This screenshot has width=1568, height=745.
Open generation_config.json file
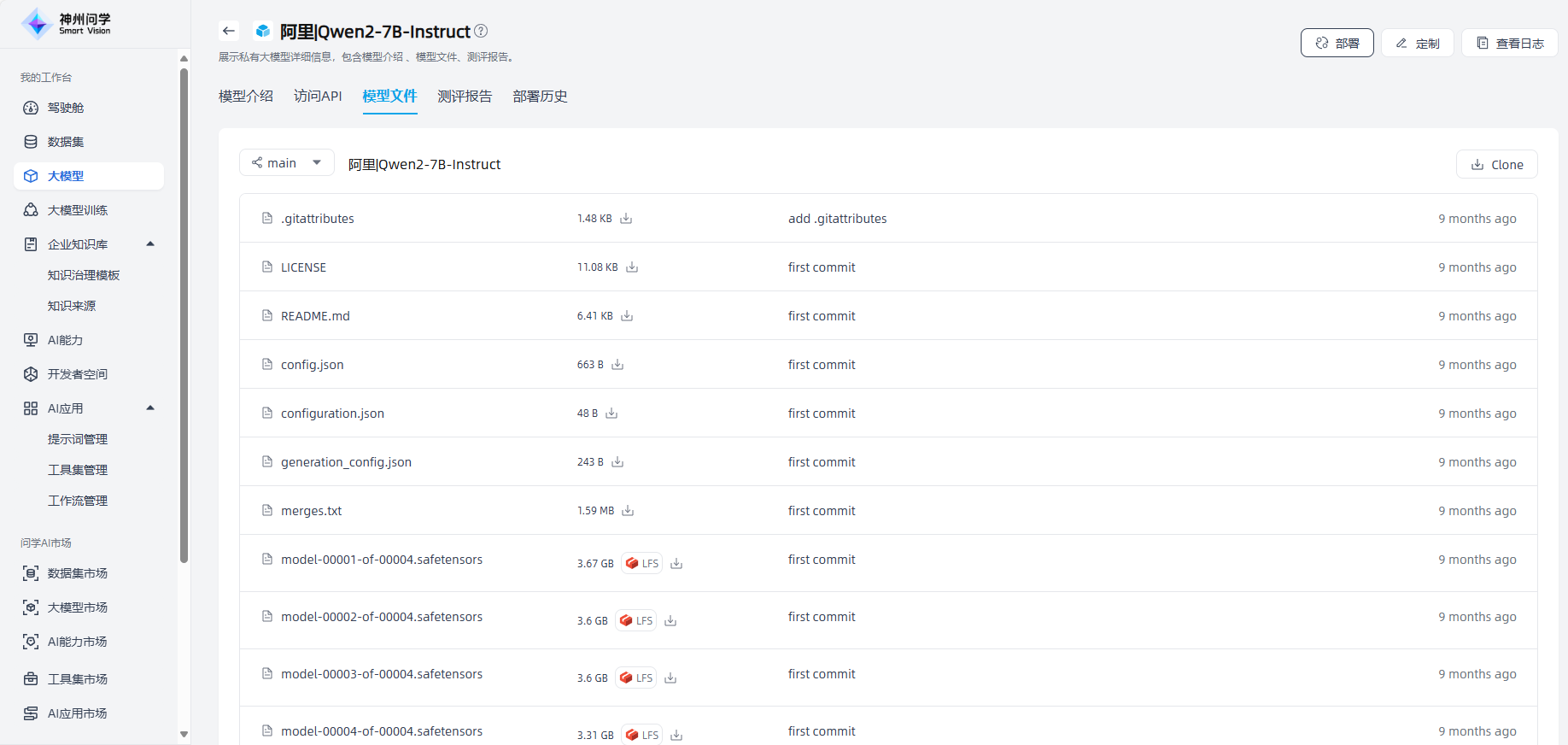[x=346, y=462]
